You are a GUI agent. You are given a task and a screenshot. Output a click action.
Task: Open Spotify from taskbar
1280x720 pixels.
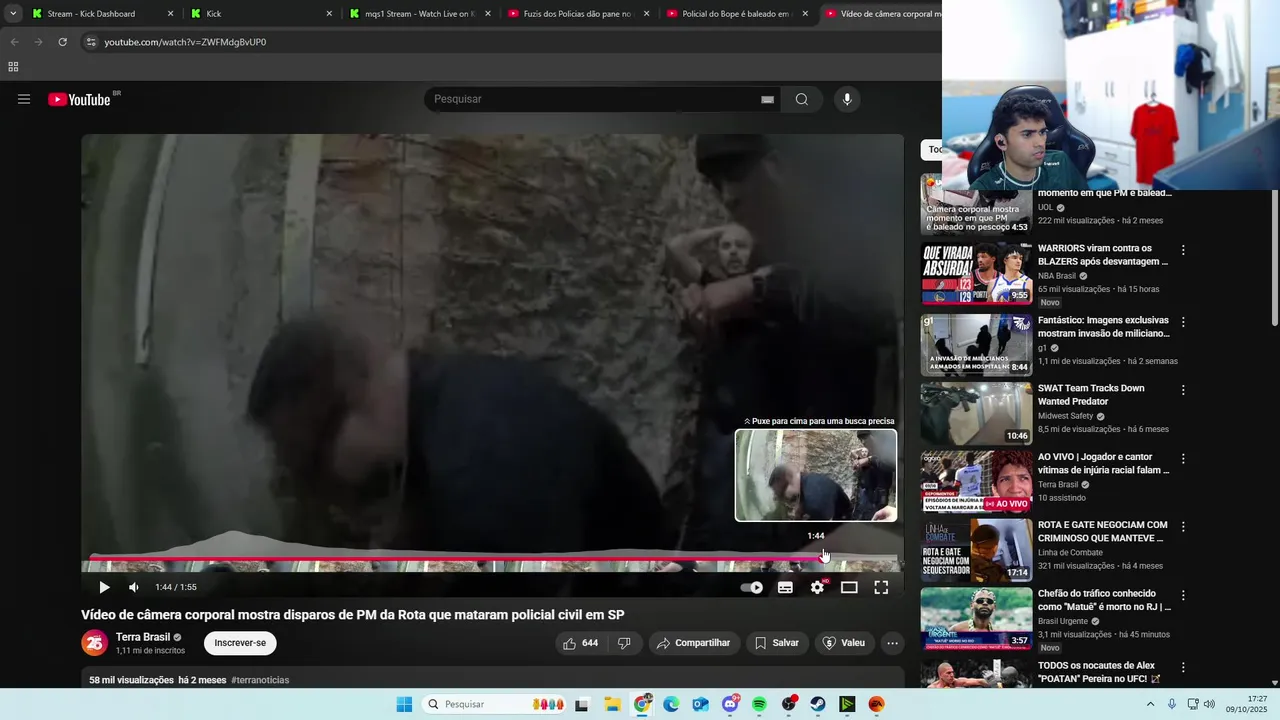[759, 704]
